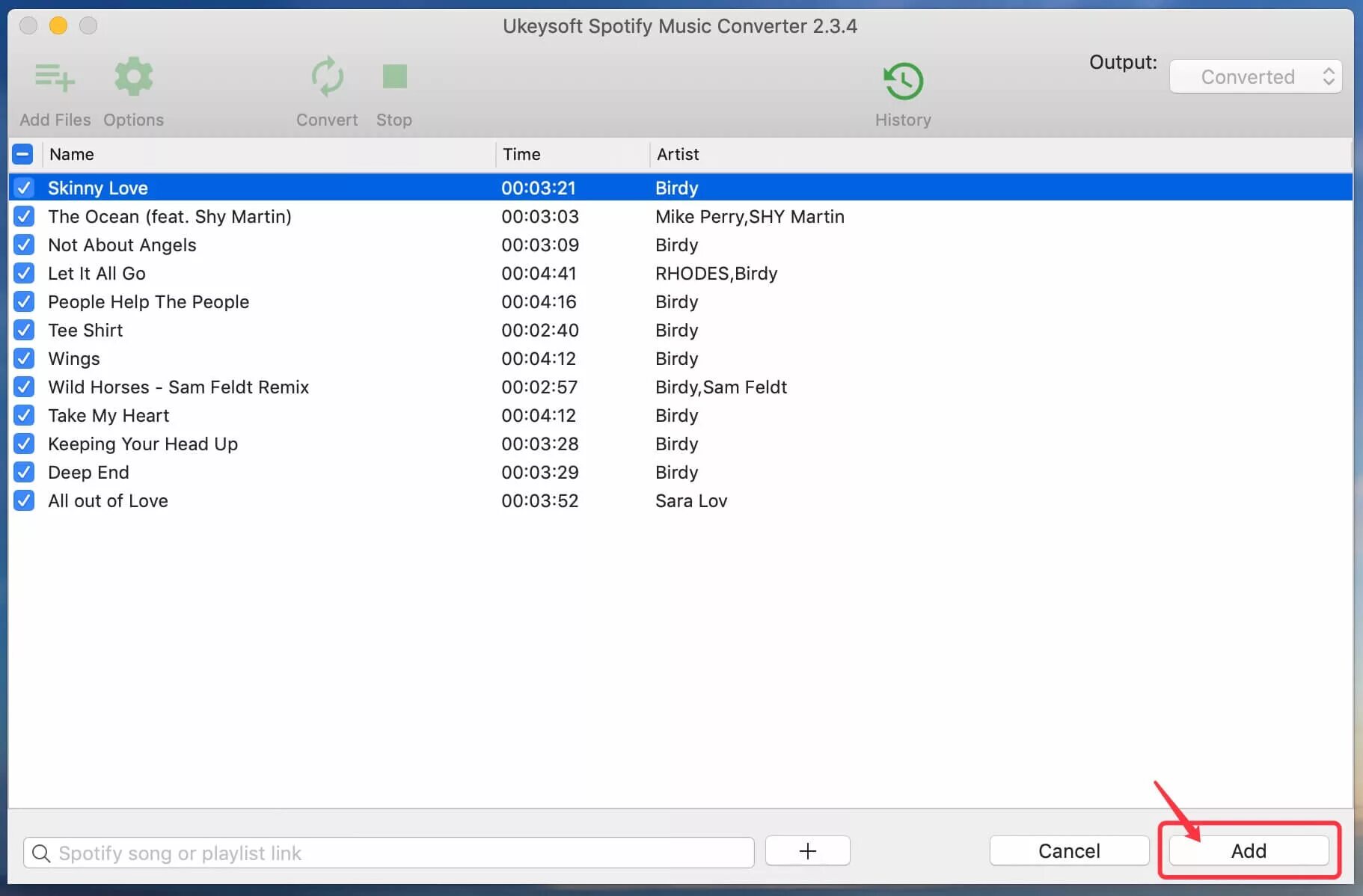This screenshot has height=896, width=1363.
Task: Sort by the Name column header
Action: 72,154
